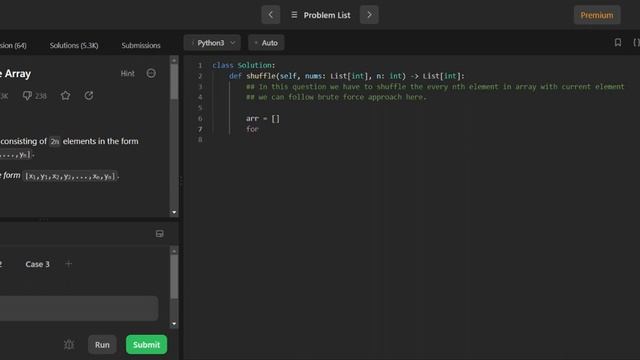
Task: Switch to Solutions (5.3K) tab
Action: coord(74,45)
